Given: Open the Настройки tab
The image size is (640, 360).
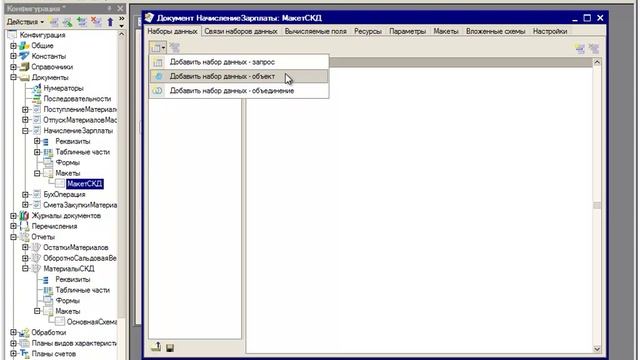Looking at the screenshot, I should coord(550,31).
